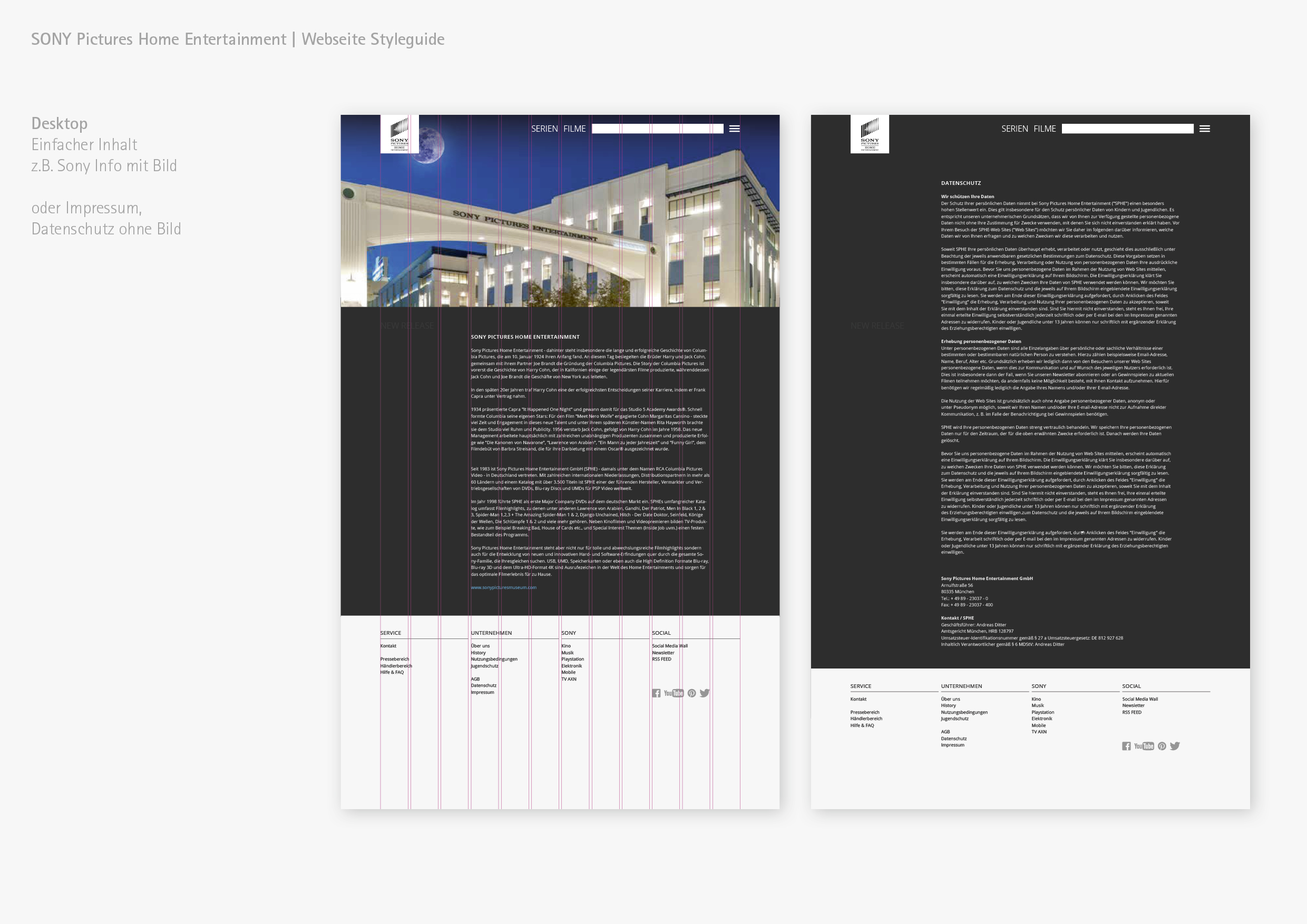Click the Pinterest icon in the left mockup footer
Screen dimensions: 1307x924
coord(691,693)
